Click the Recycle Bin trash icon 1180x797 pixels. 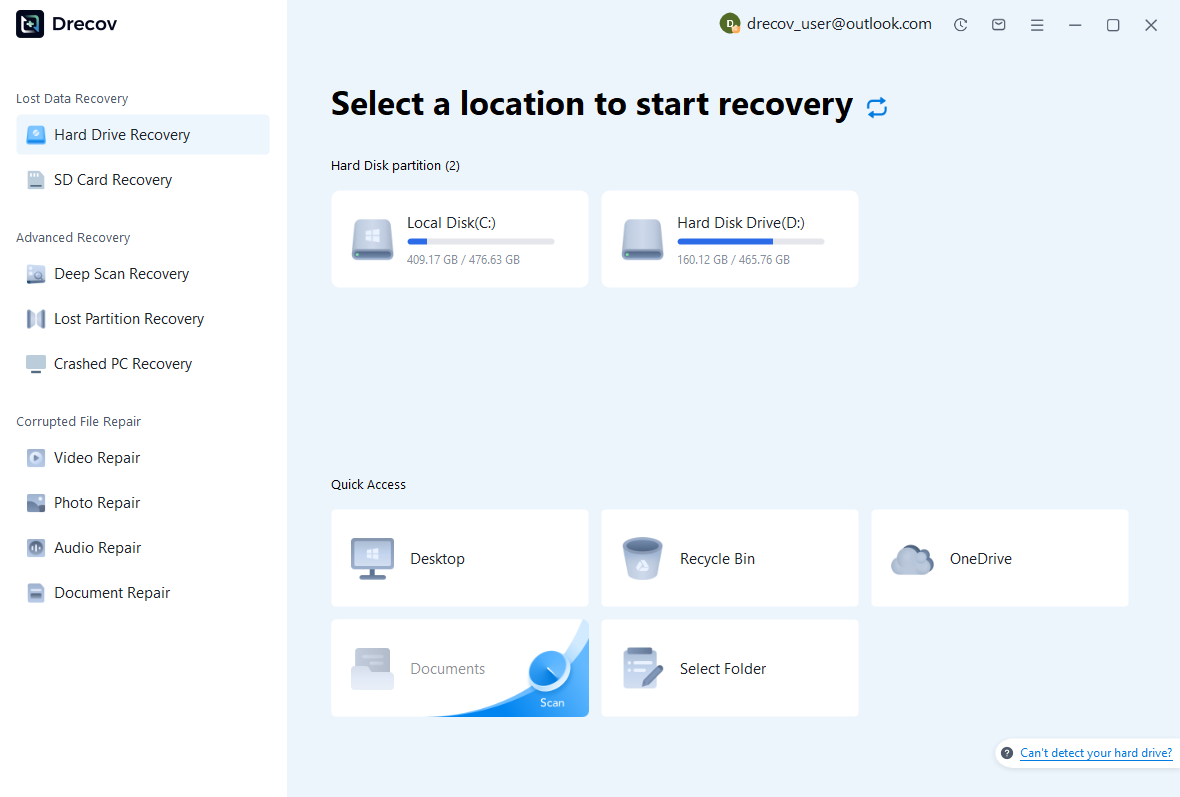point(643,558)
